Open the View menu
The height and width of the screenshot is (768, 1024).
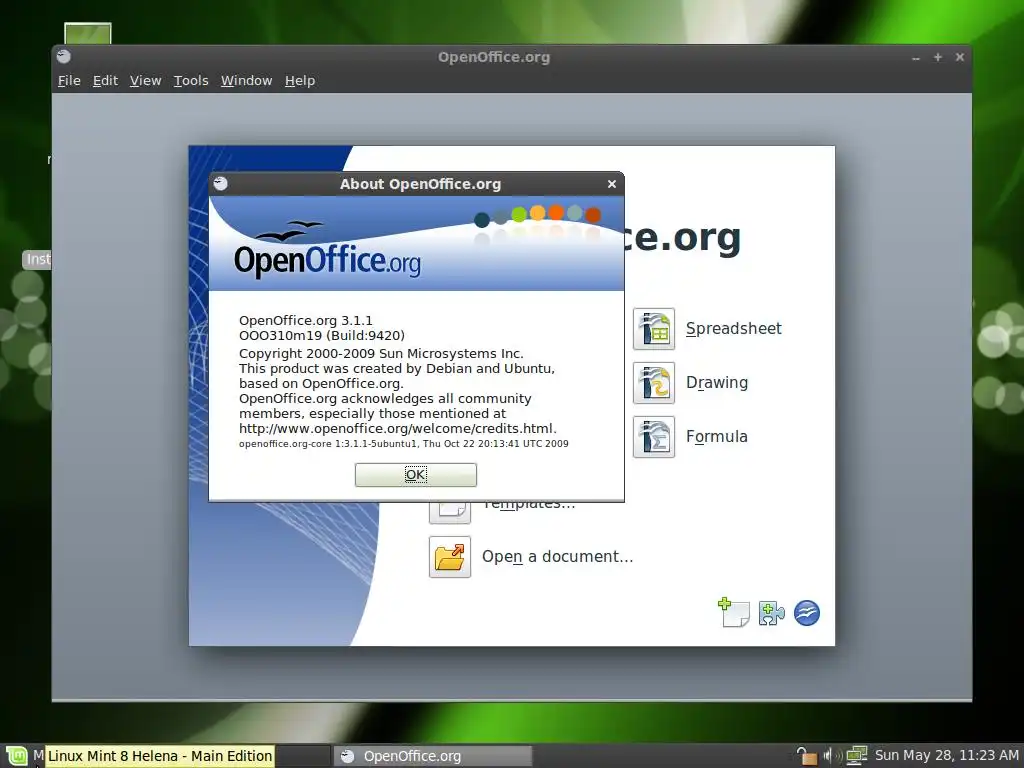point(145,80)
